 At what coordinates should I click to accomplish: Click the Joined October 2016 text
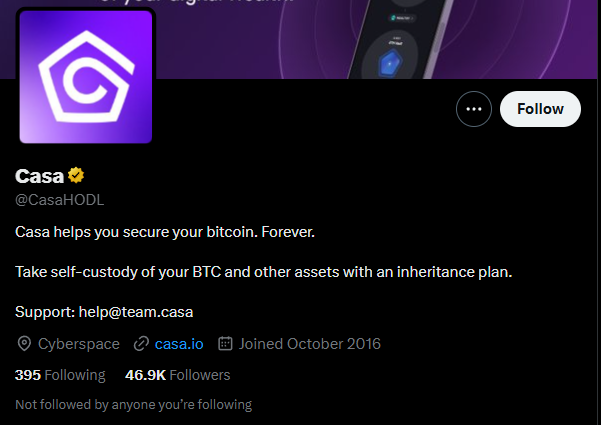[x=310, y=344]
